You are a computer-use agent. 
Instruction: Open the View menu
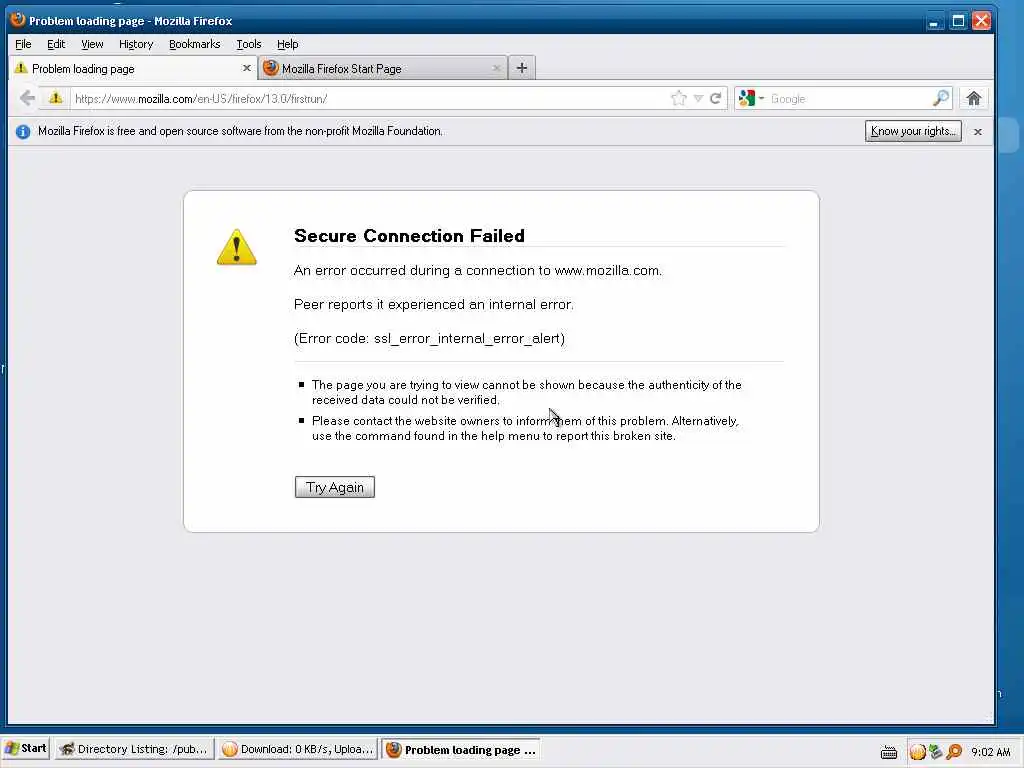92,44
